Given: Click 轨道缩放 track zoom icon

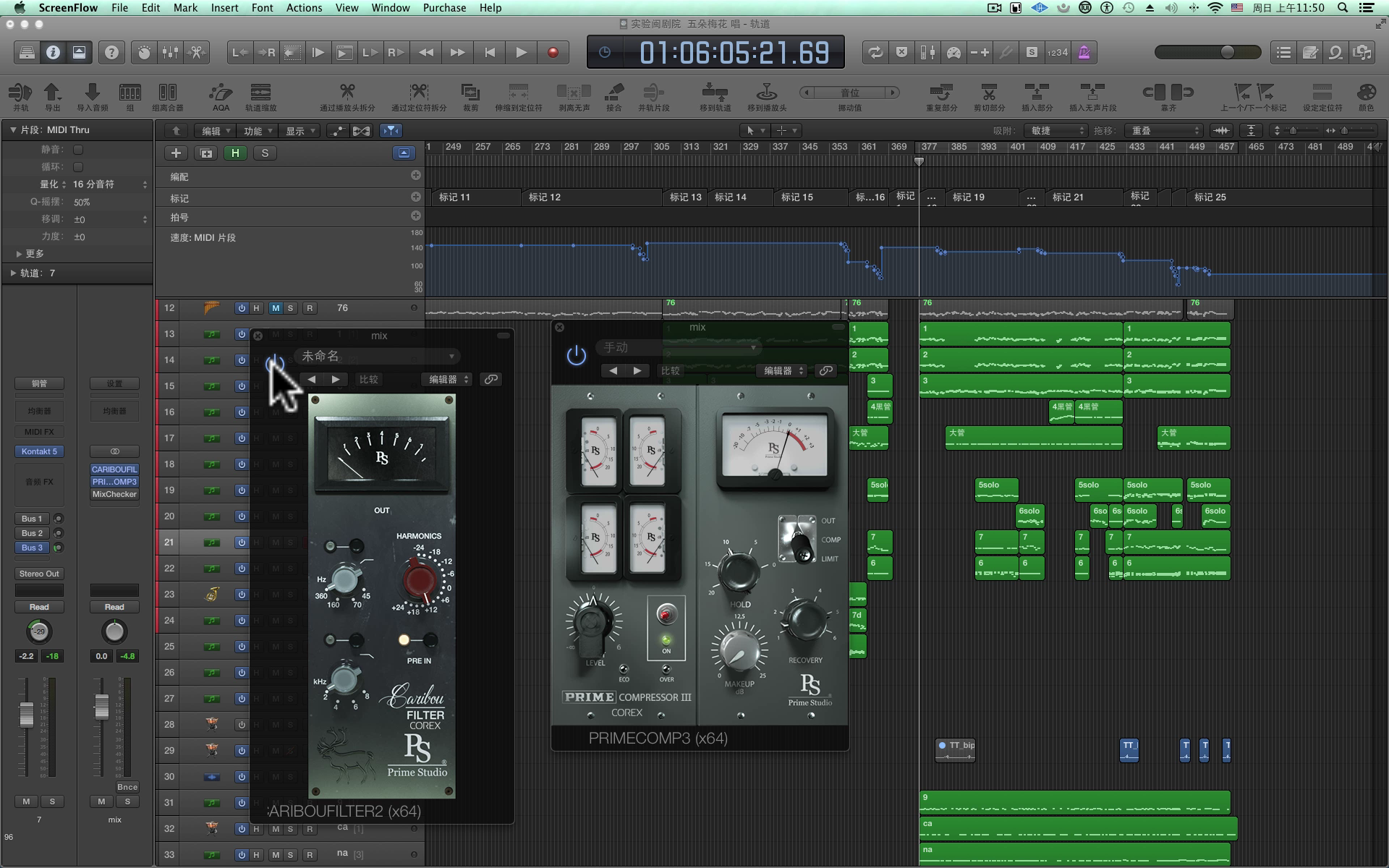Looking at the screenshot, I should click(x=260, y=97).
